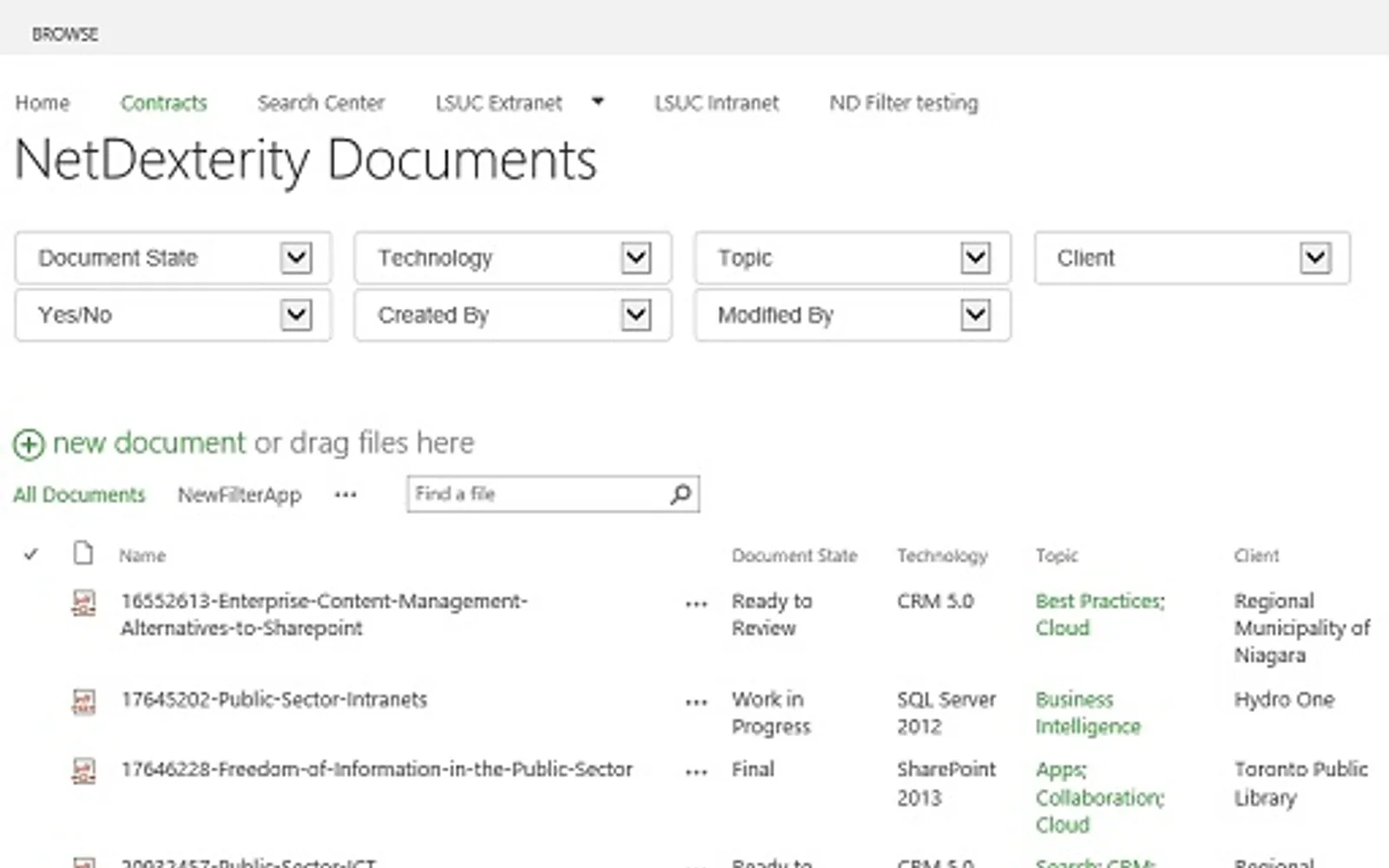Expand the Client filter dropdown
Image resolution: width=1389 pixels, height=868 pixels.
(1315, 258)
